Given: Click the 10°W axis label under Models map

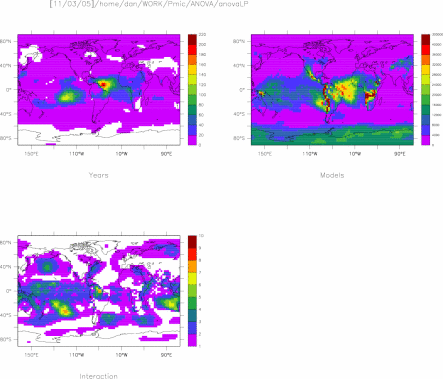Looking at the screenshot, I should tap(355, 154).
